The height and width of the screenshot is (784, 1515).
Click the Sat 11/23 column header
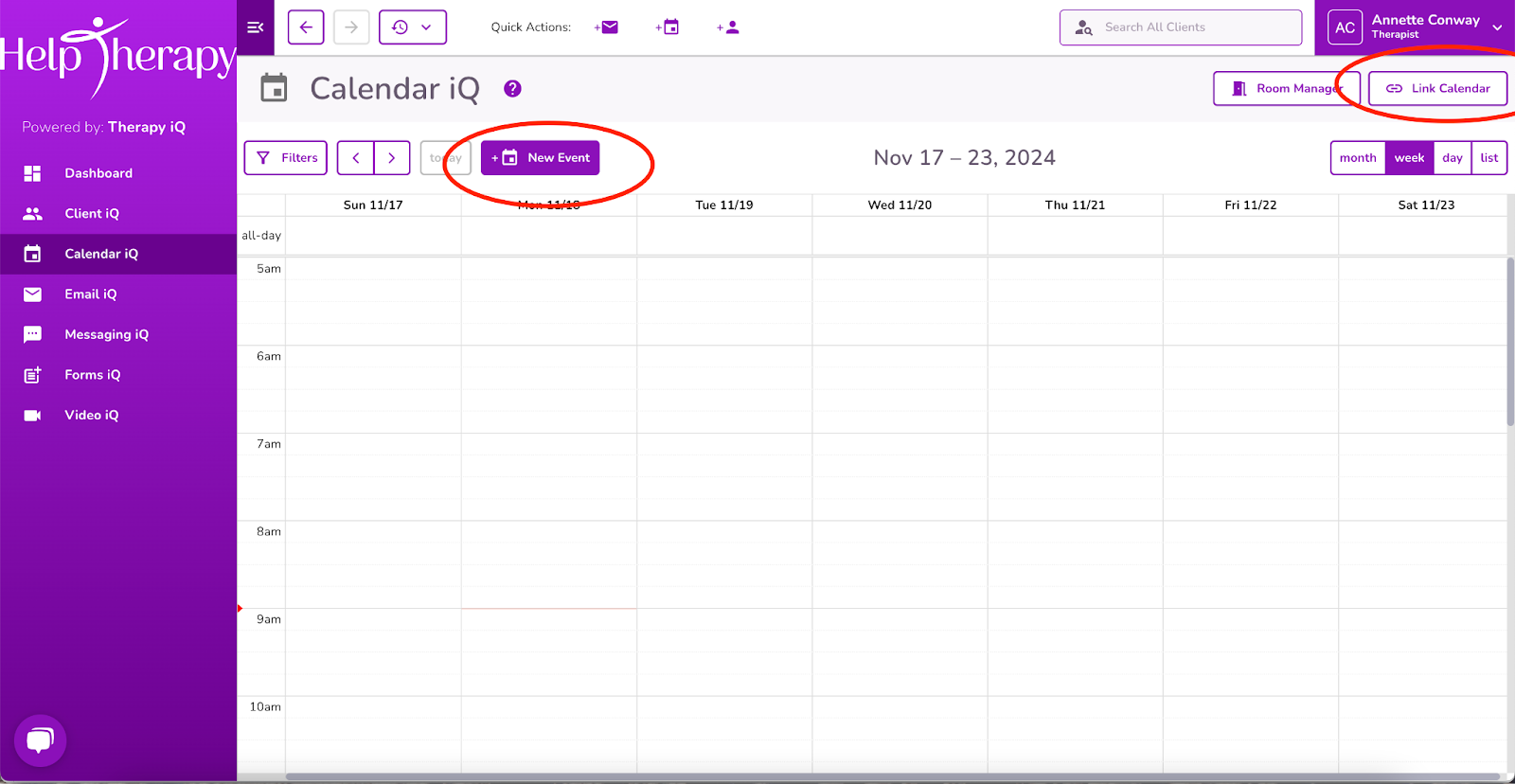[x=1426, y=205]
